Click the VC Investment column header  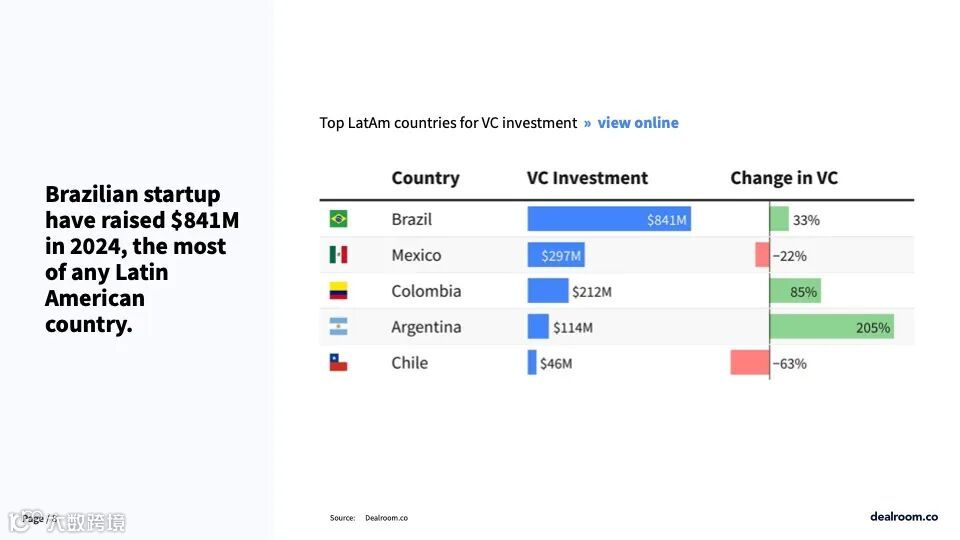(x=587, y=178)
